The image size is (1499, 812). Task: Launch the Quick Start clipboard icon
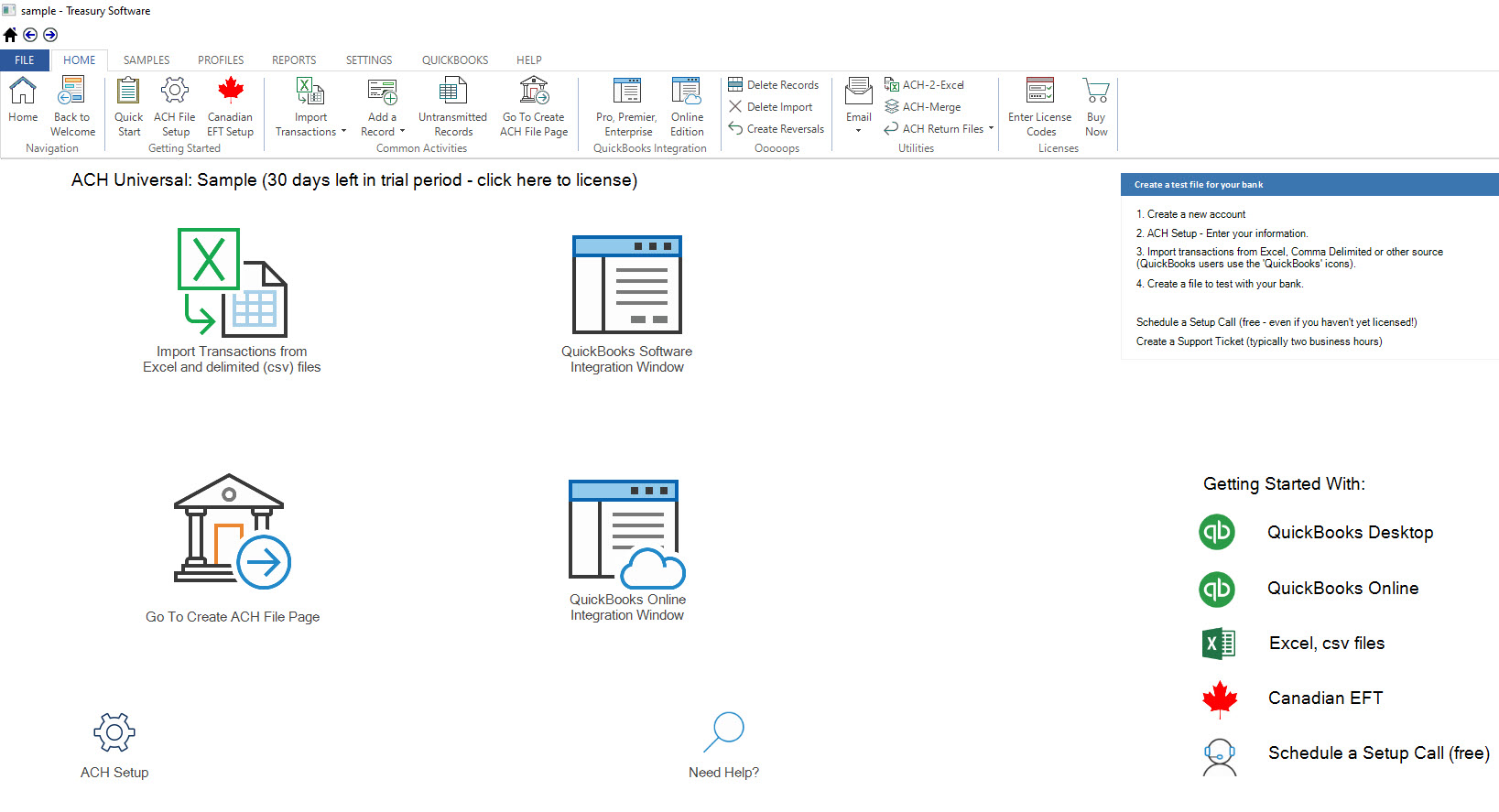[128, 91]
